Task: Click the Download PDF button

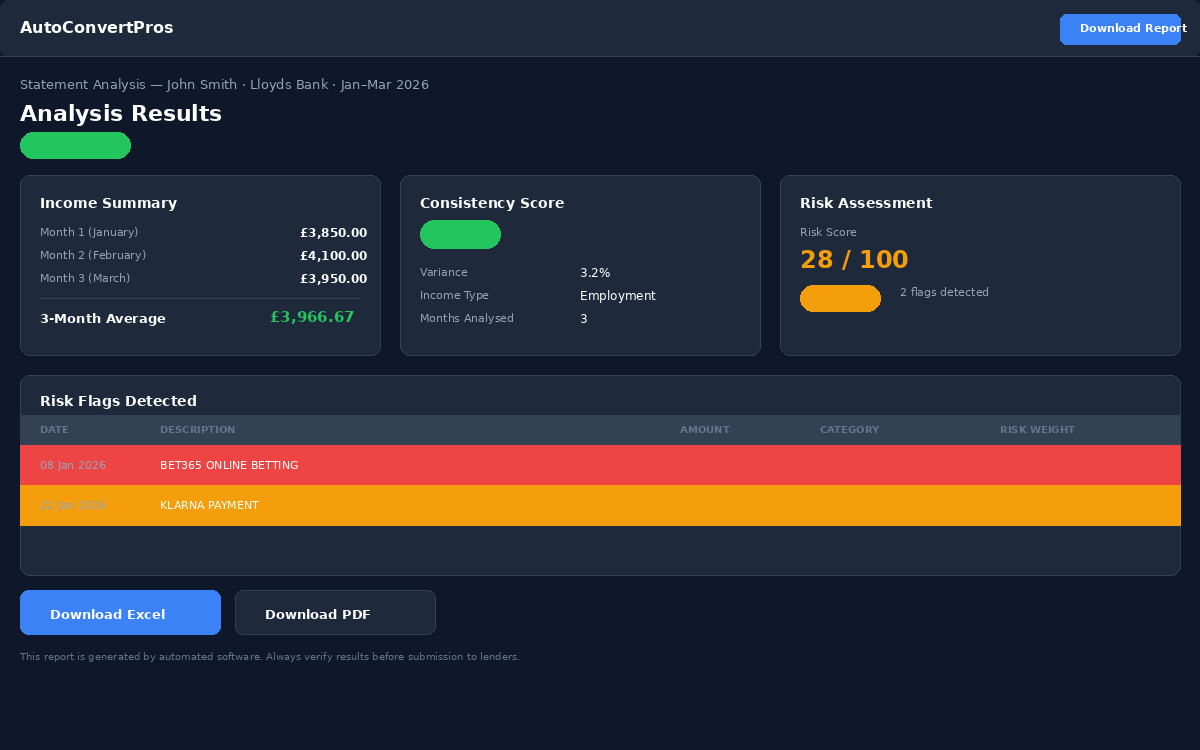Action: click(335, 613)
